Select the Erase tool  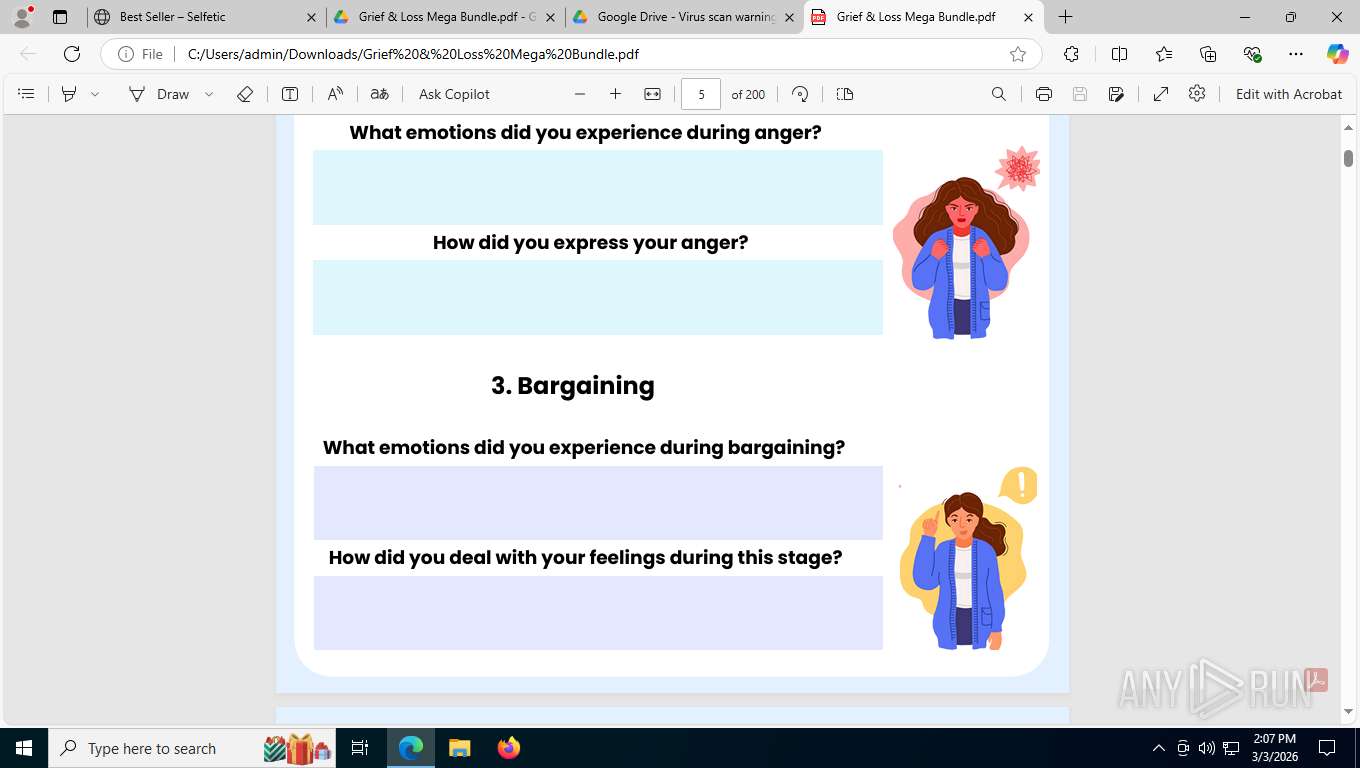(x=245, y=94)
